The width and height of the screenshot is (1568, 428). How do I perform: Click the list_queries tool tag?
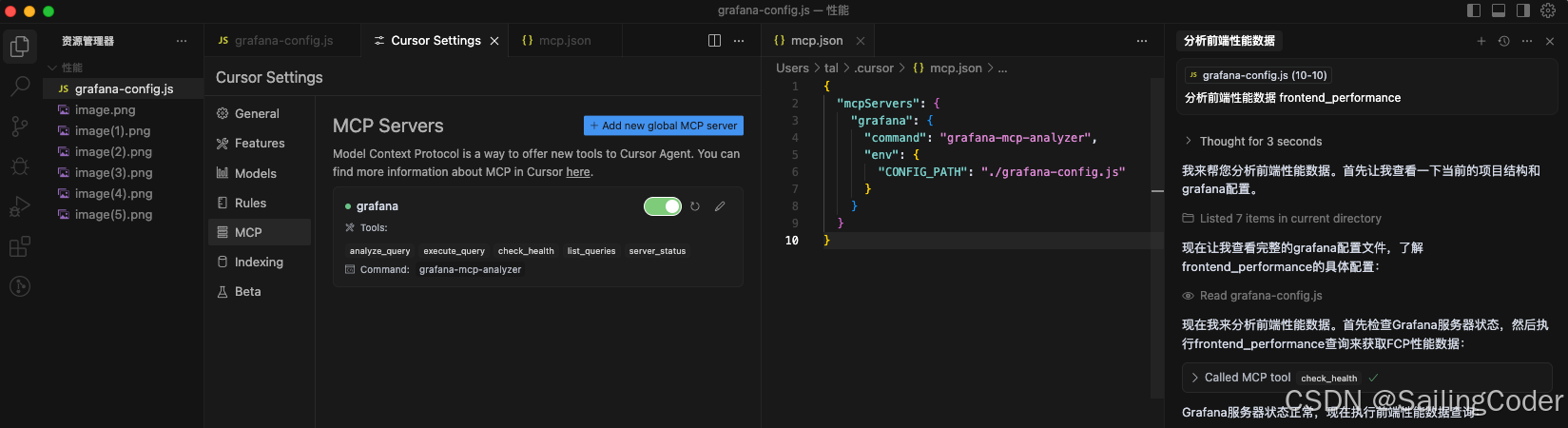[x=591, y=251]
